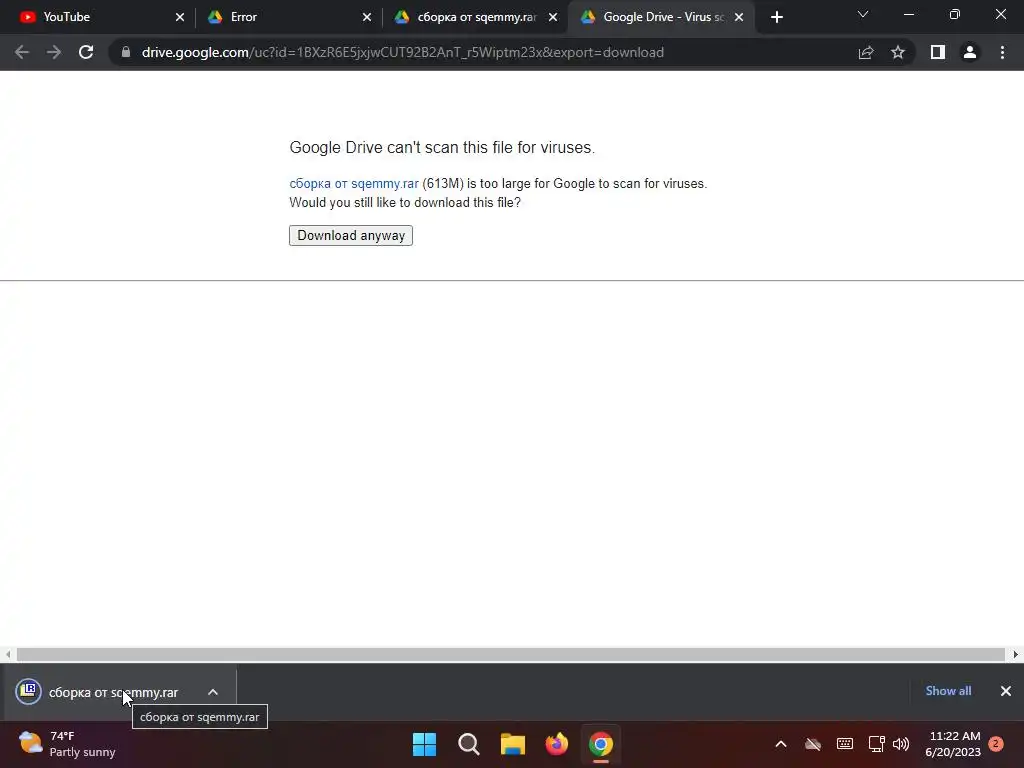Screen dimensions: 1024x768
Task: Close the сборка от sqemmy.rar tab
Action: coord(552,18)
